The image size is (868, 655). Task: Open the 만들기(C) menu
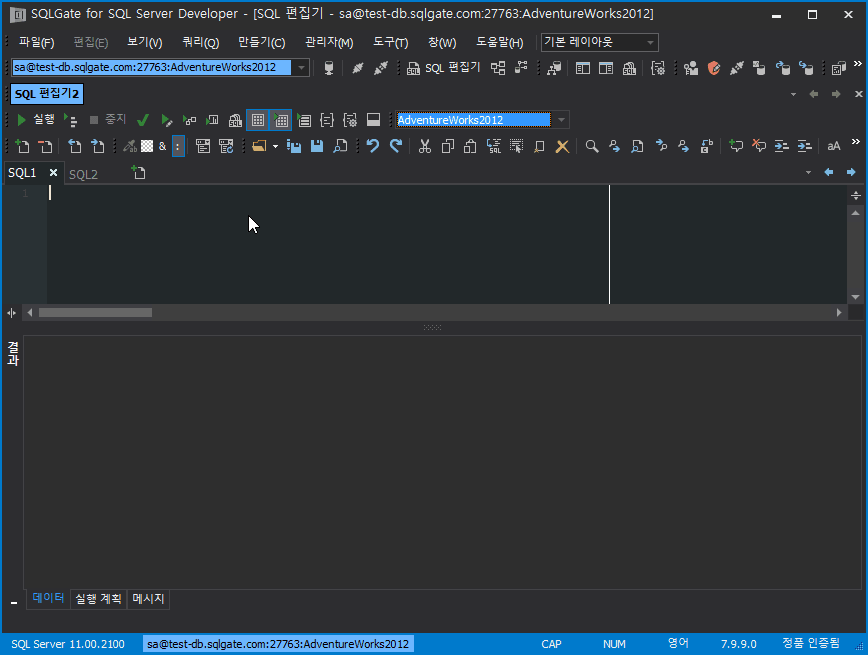pyautogui.click(x=261, y=43)
